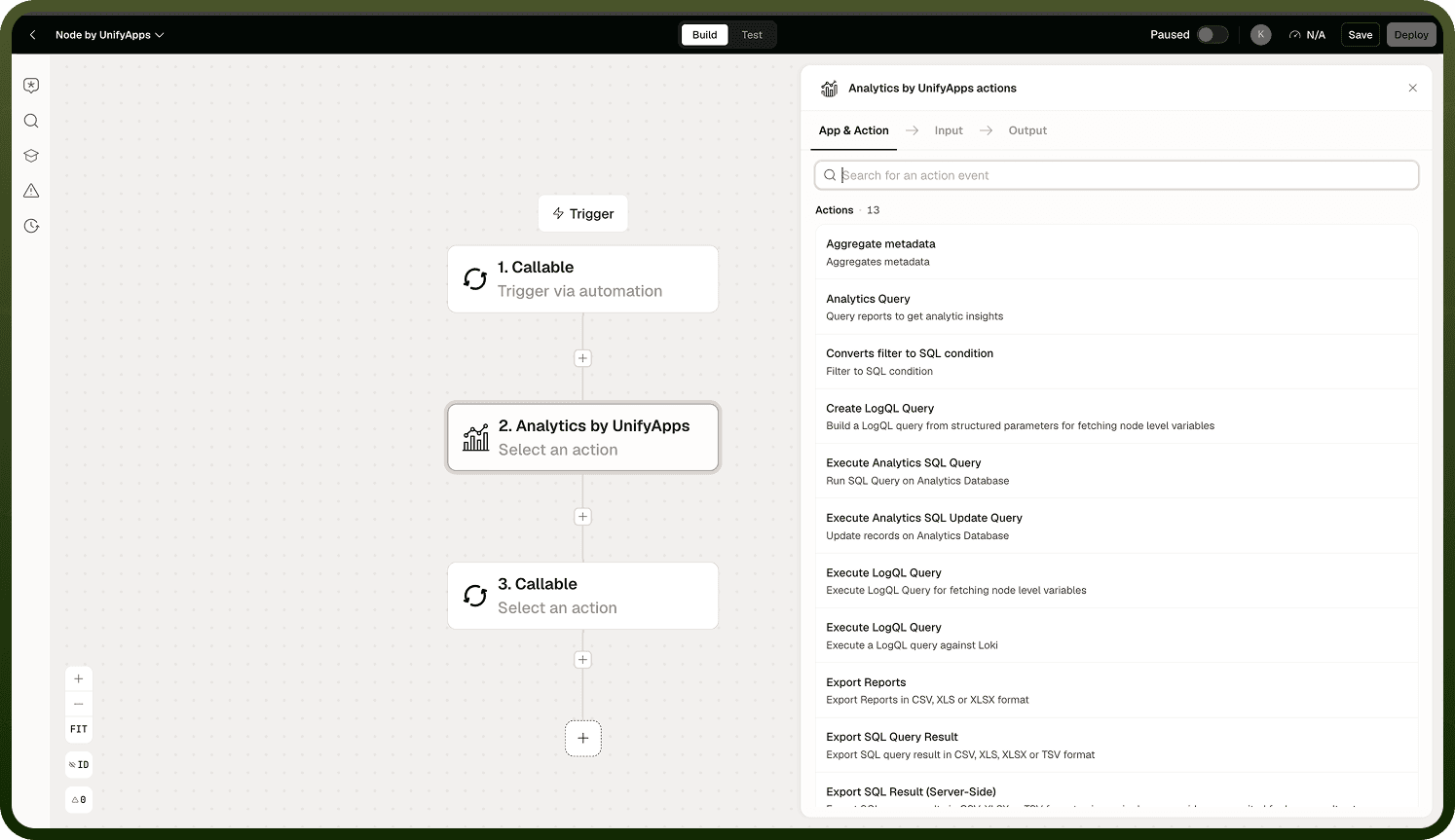Choose the Create LogQL Query action

pyautogui.click(x=1116, y=417)
